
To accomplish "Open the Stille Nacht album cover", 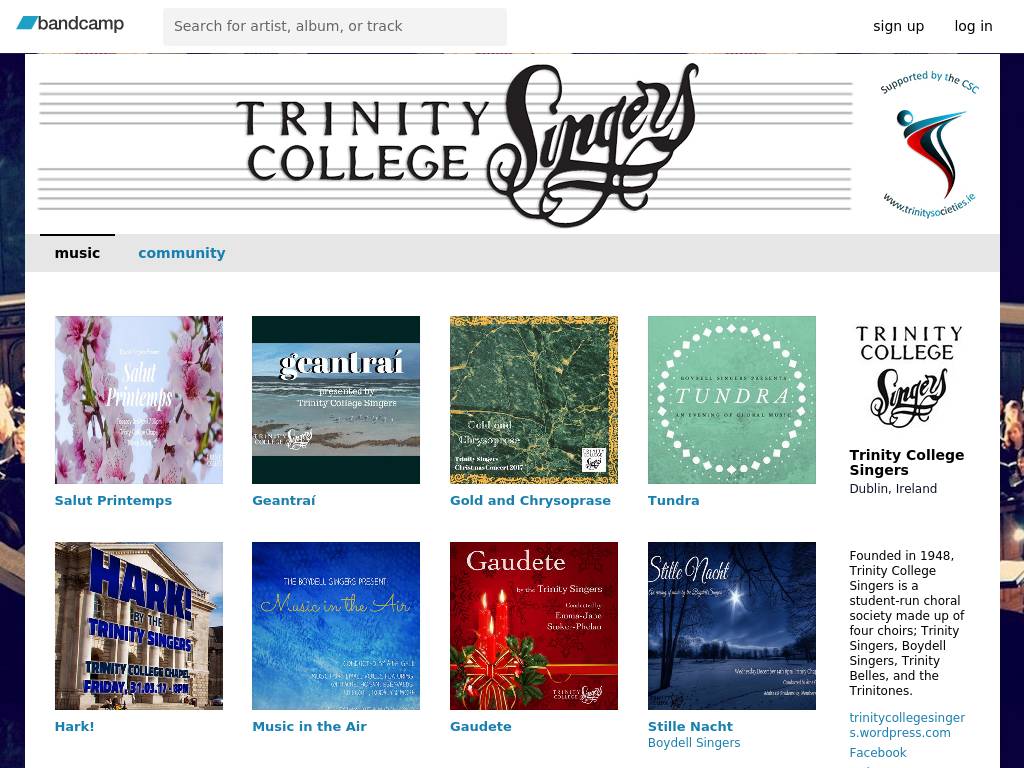I will click(x=732, y=626).
